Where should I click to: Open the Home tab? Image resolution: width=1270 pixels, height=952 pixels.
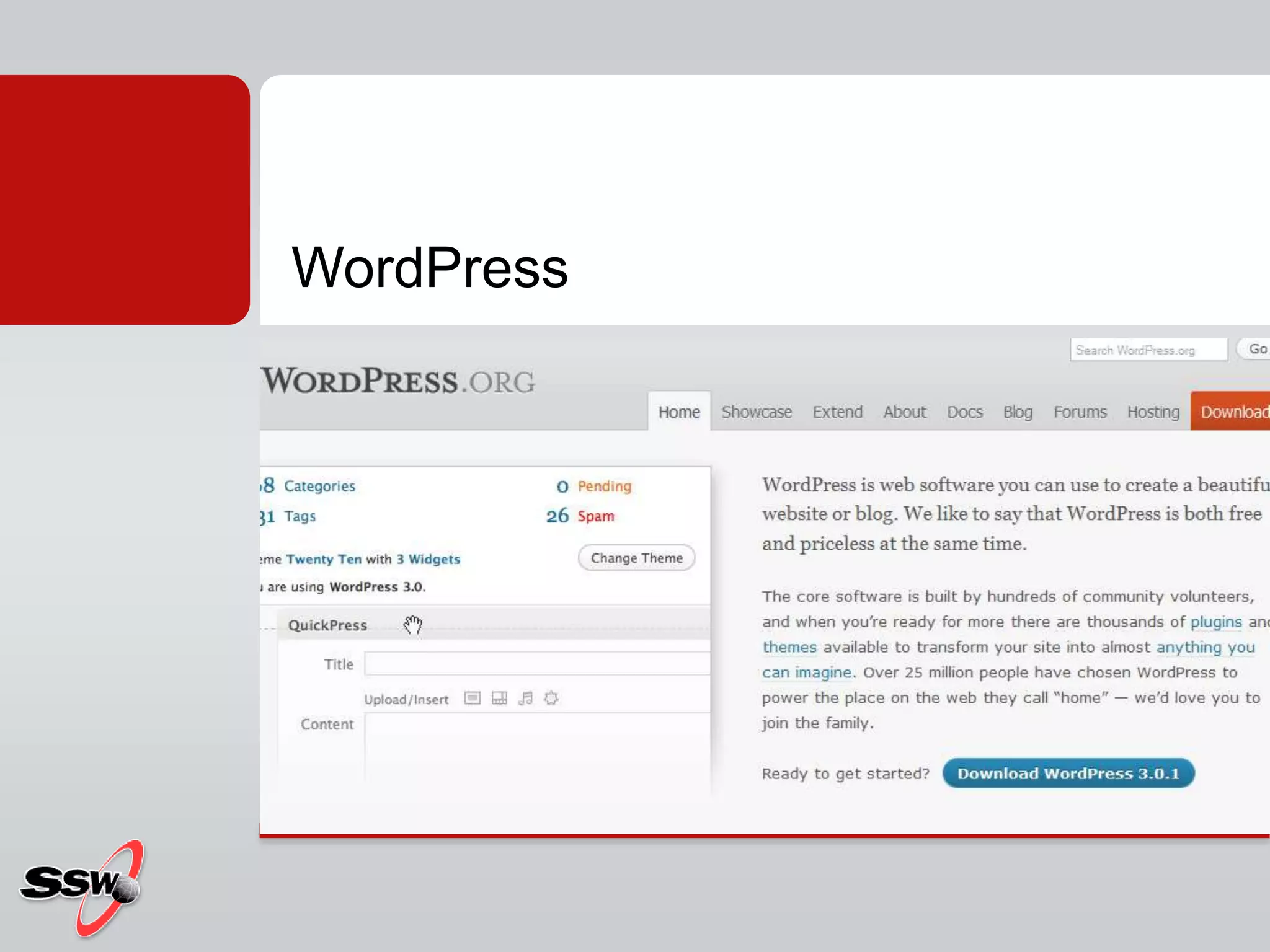point(679,412)
